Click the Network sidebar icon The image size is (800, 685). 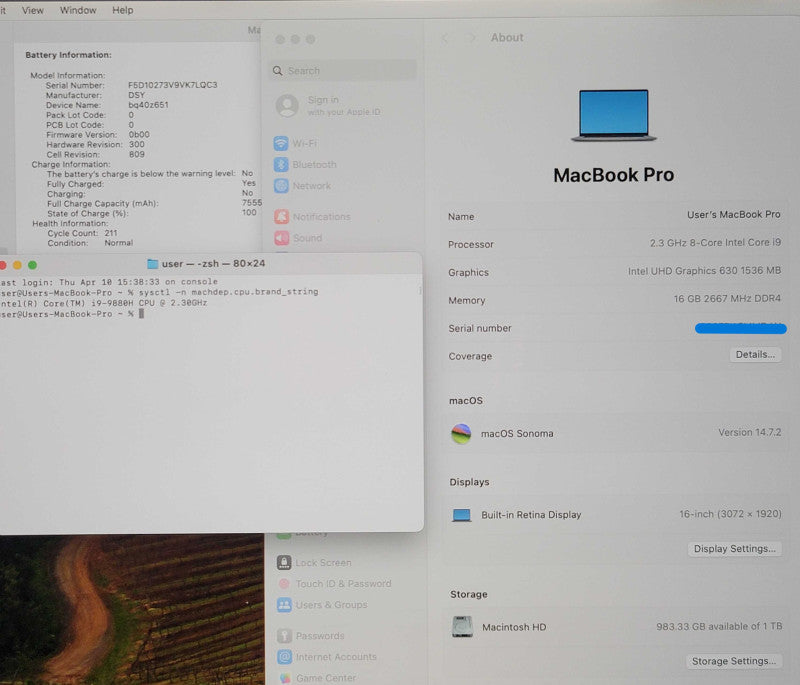pyautogui.click(x=281, y=186)
